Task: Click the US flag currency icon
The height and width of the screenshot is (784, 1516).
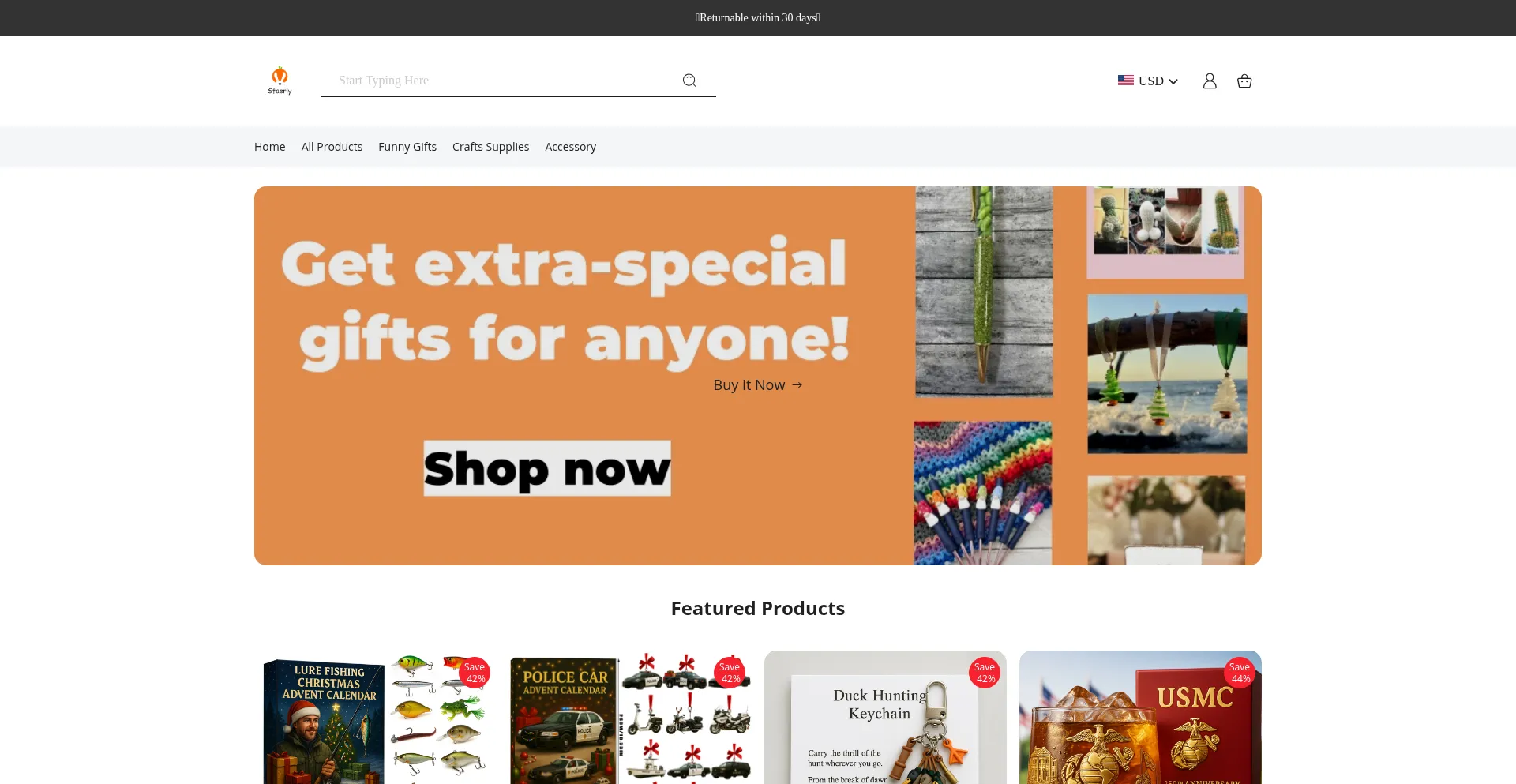Action: click(1126, 81)
